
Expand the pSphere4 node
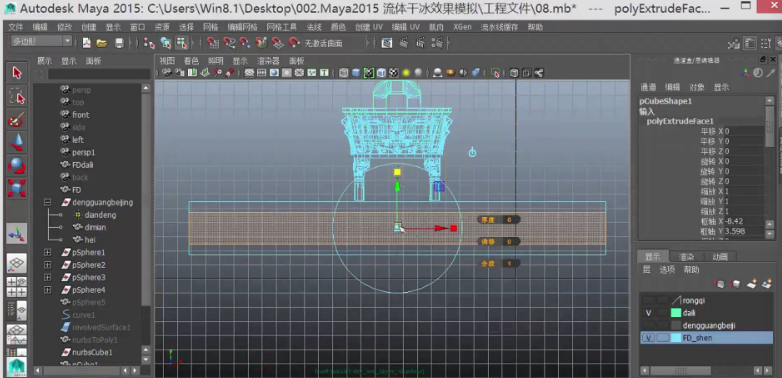(48, 290)
